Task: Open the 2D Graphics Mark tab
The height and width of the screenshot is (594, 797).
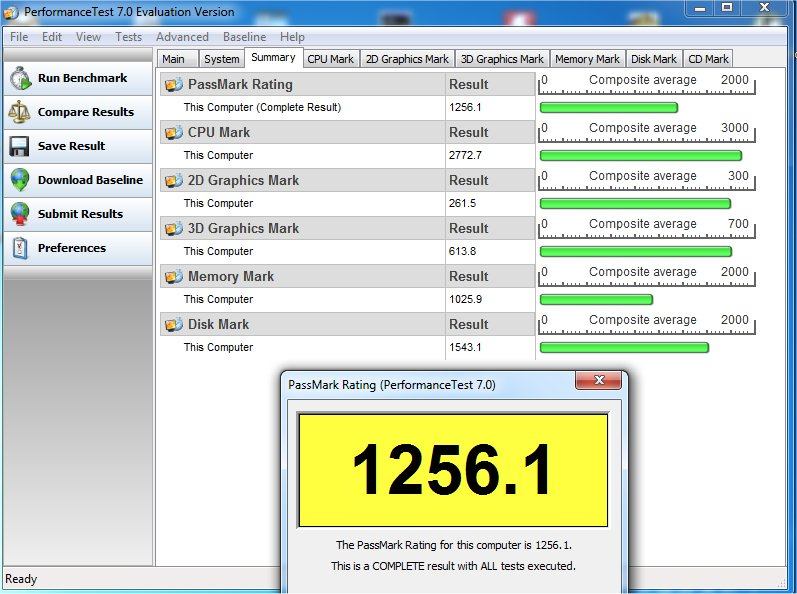Action: (407, 59)
